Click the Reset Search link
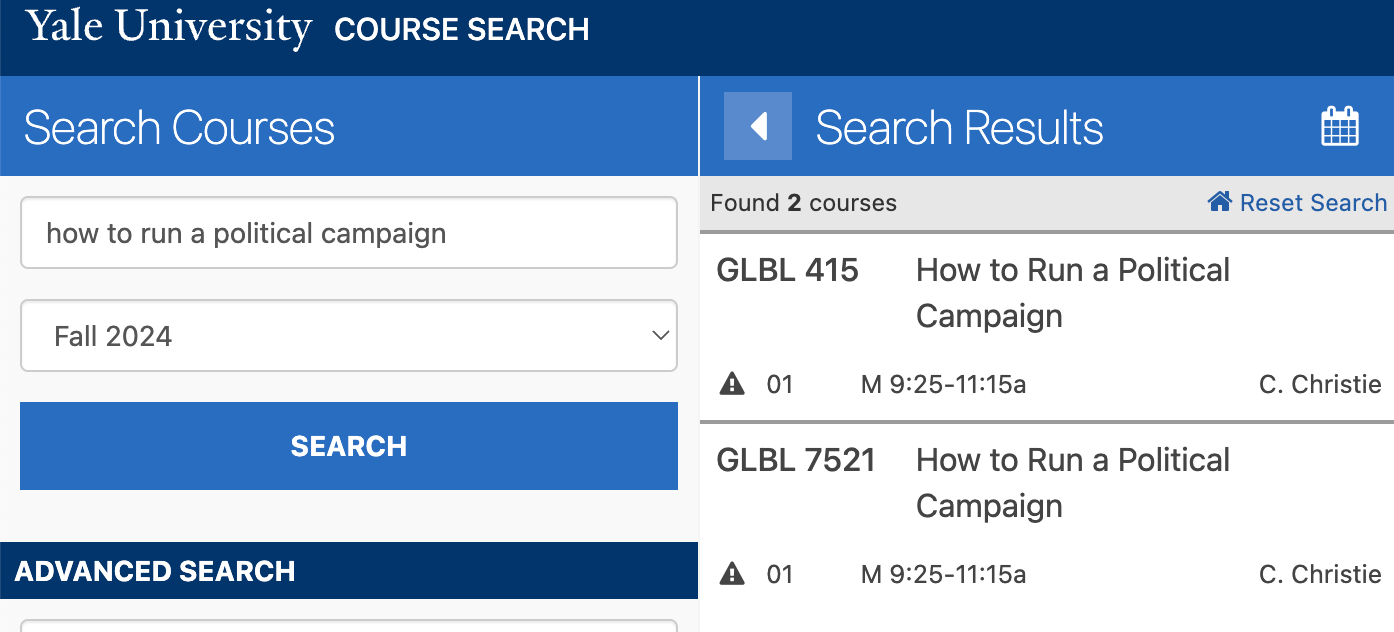The width and height of the screenshot is (1394, 632). tap(1312, 203)
